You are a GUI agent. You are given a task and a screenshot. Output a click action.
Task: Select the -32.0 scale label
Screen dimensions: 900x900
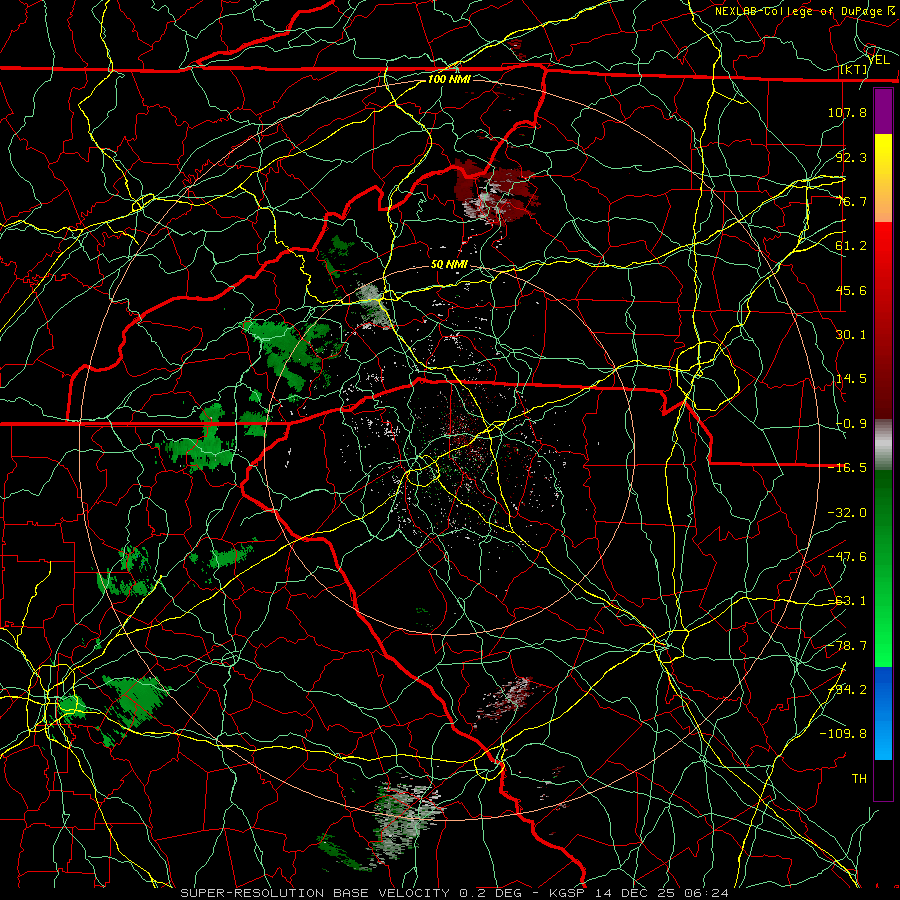coord(847,513)
